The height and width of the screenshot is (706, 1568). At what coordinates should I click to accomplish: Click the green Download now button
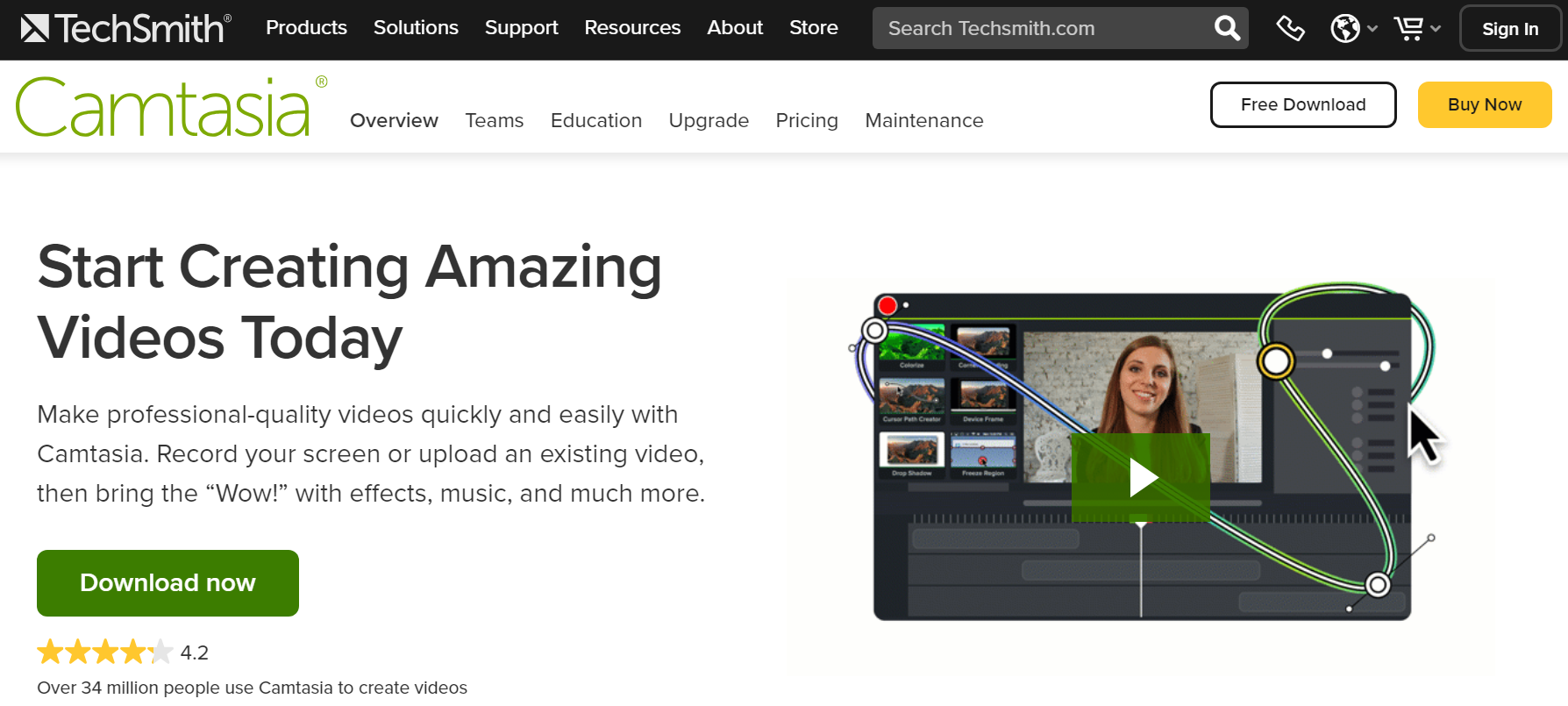(167, 583)
